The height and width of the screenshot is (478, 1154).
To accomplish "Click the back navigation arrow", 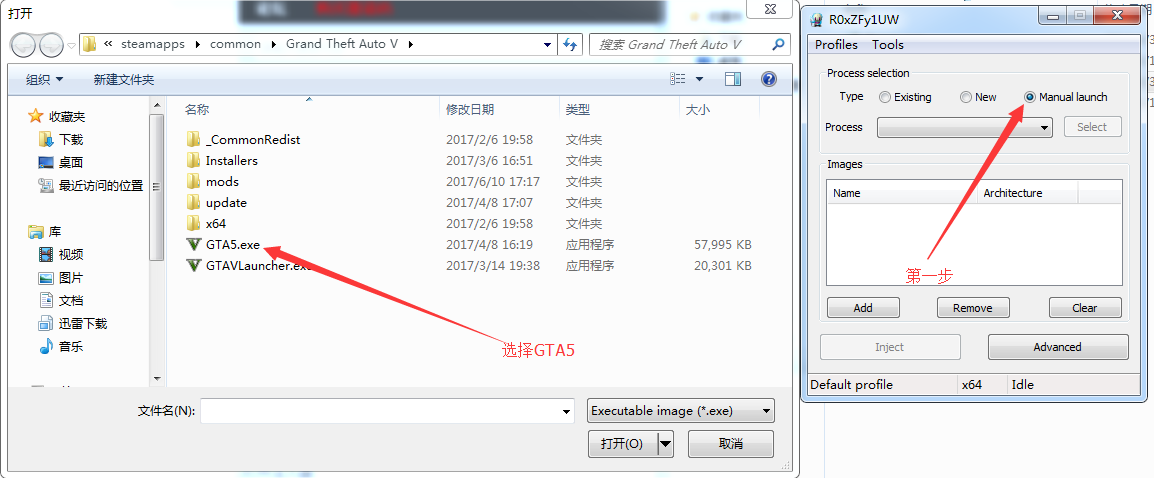I will click(x=24, y=45).
